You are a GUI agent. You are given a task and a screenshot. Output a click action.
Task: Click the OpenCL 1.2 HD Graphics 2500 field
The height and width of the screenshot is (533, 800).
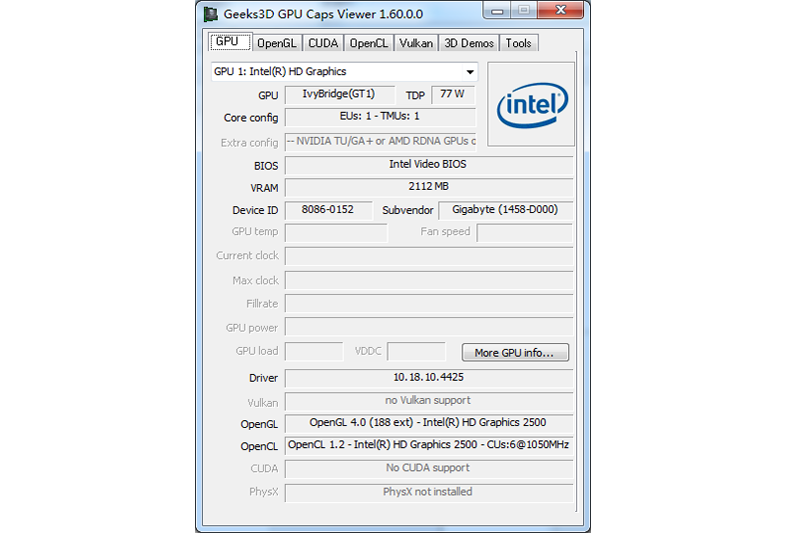pos(429,445)
